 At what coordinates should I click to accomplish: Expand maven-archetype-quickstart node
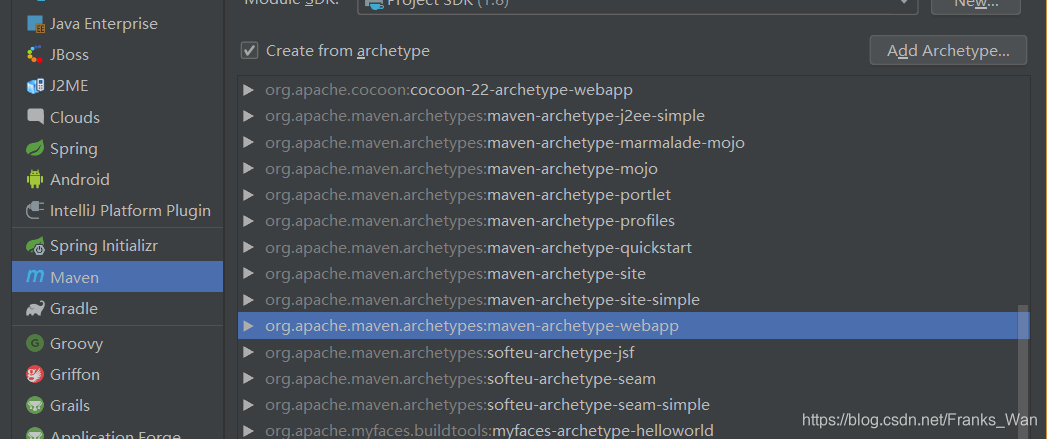(x=248, y=248)
